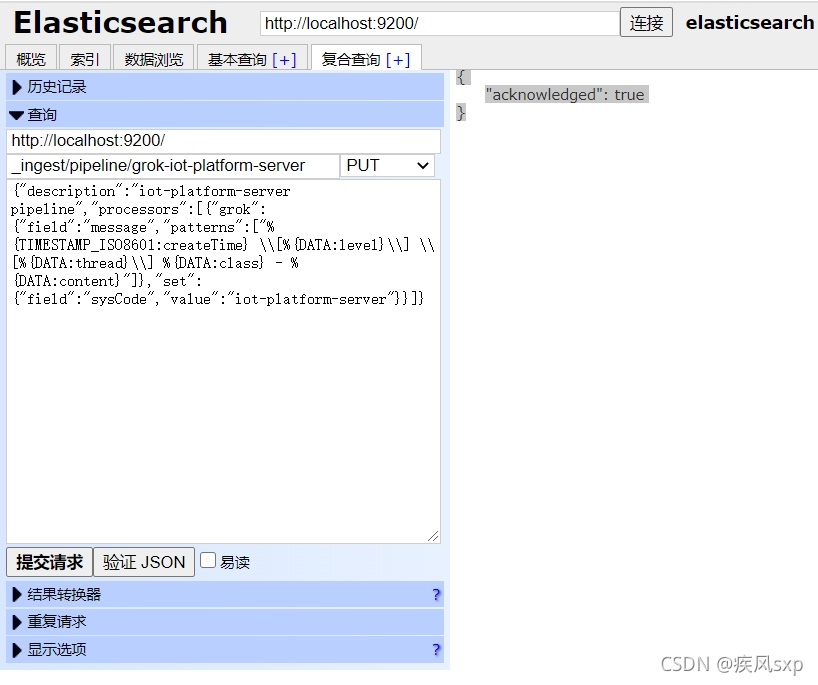Click the elasticsearch cluster name label
818x685 pixels.
(x=750, y=23)
